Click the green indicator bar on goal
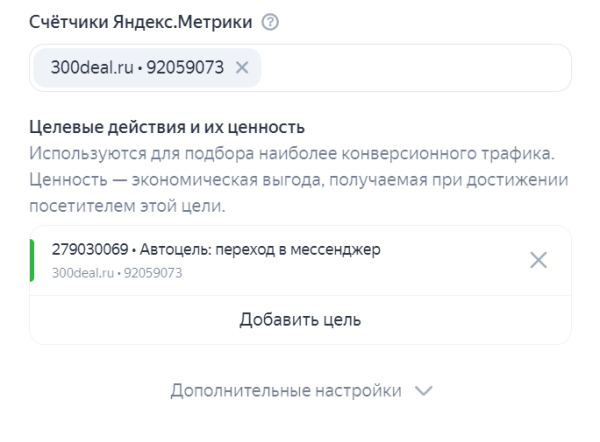600x442 pixels. click(32, 260)
